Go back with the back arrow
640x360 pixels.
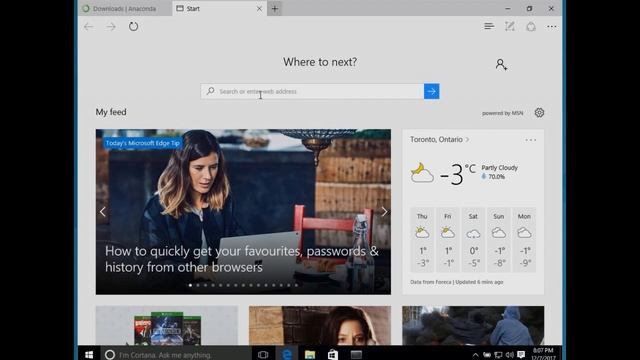coord(89,27)
